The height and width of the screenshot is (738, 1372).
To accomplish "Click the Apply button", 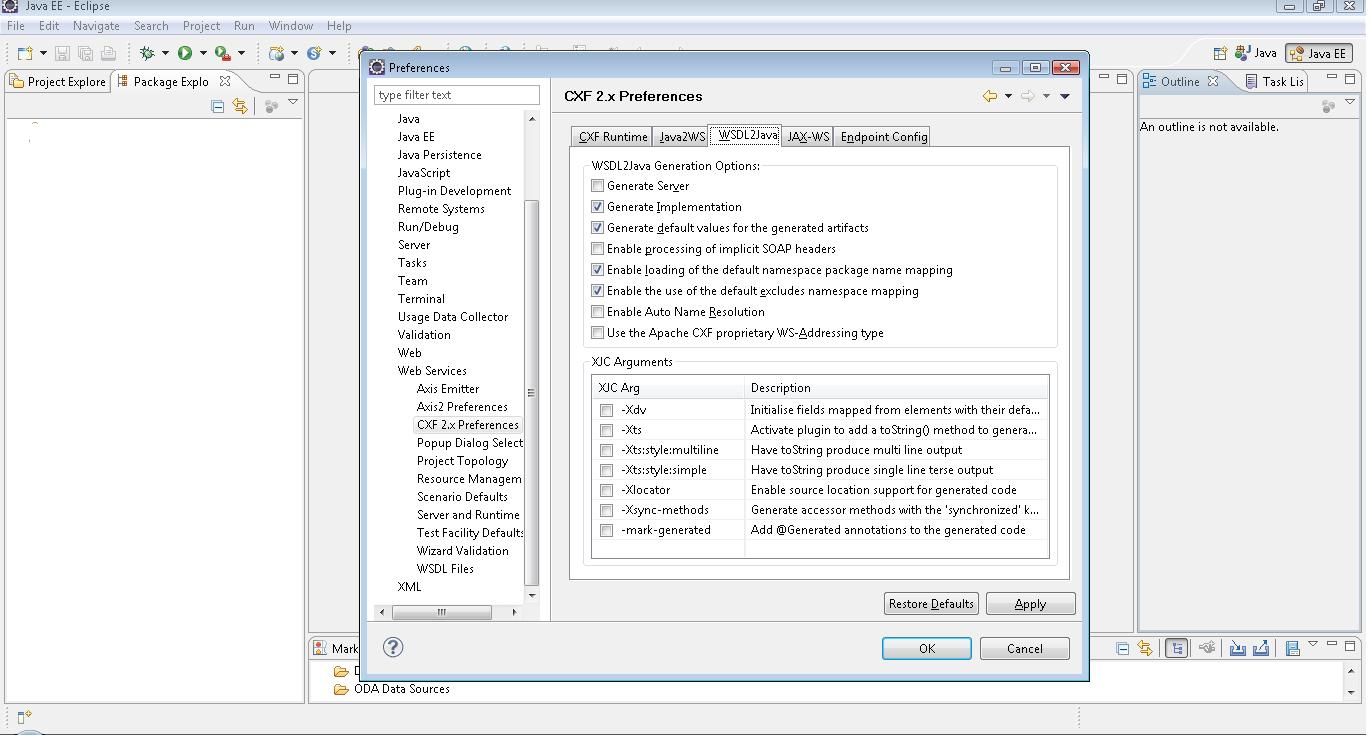I will pos(1030,604).
